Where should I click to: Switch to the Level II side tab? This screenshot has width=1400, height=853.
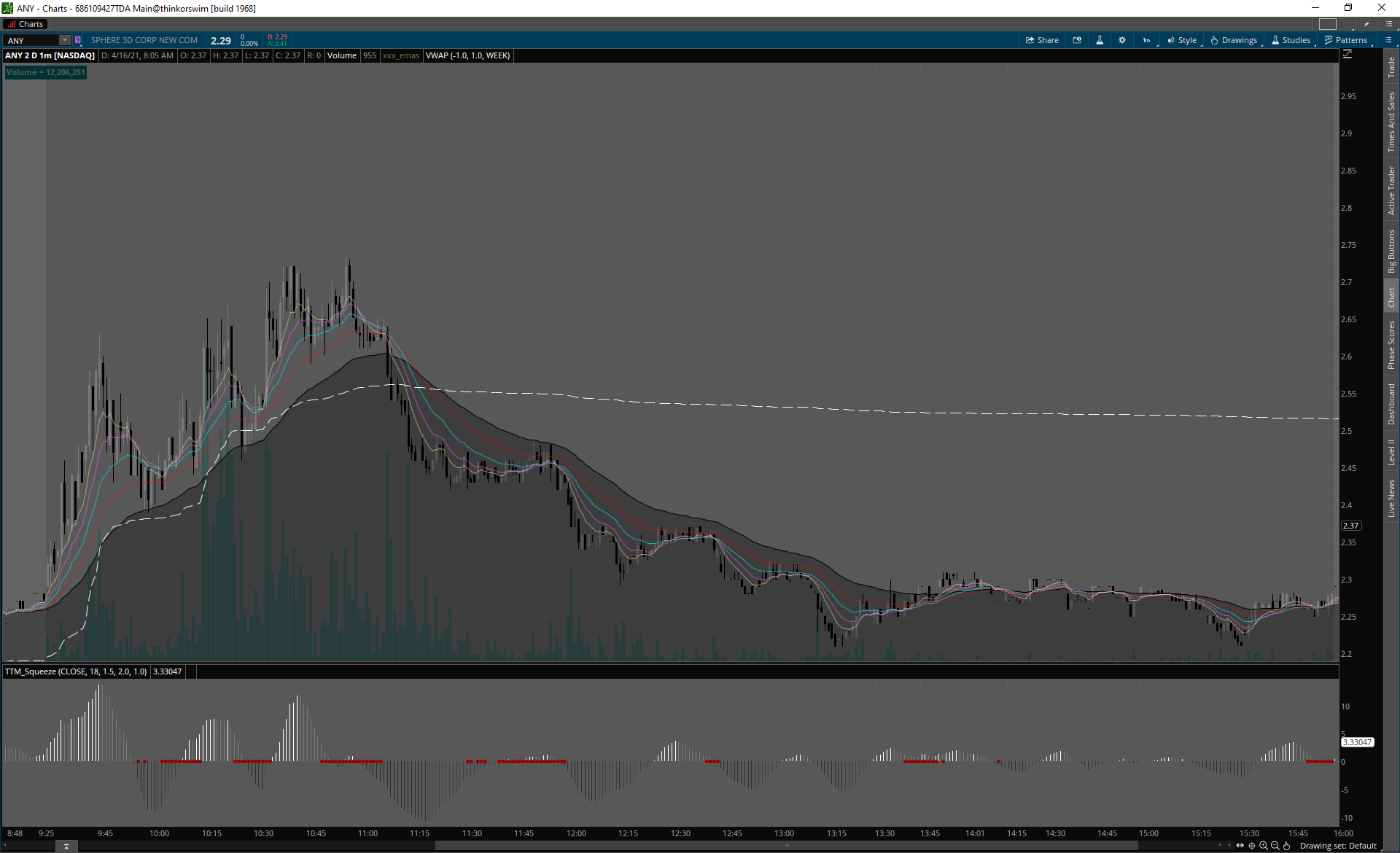pos(1391,452)
